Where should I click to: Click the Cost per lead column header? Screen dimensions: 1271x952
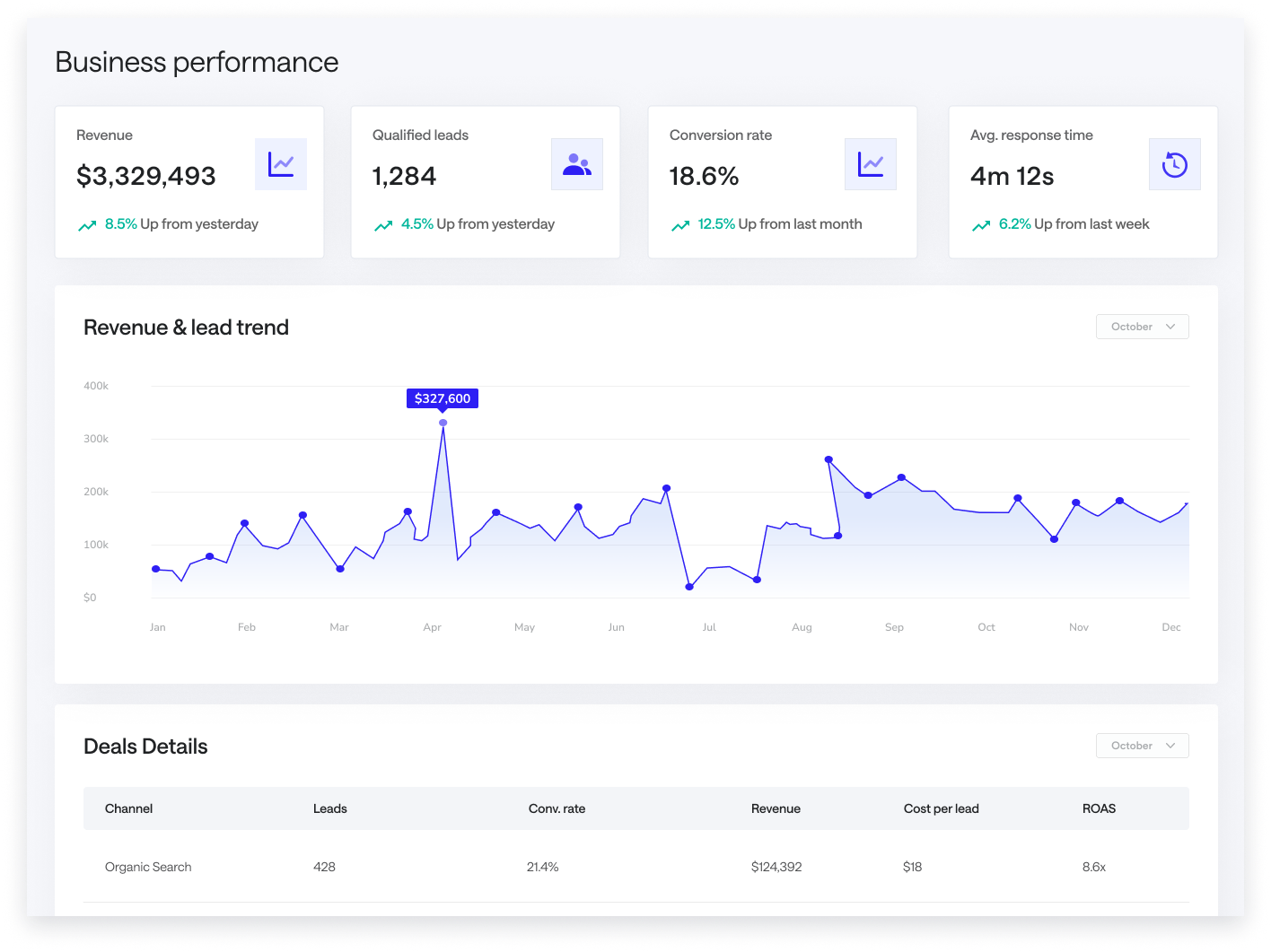tap(942, 808)
